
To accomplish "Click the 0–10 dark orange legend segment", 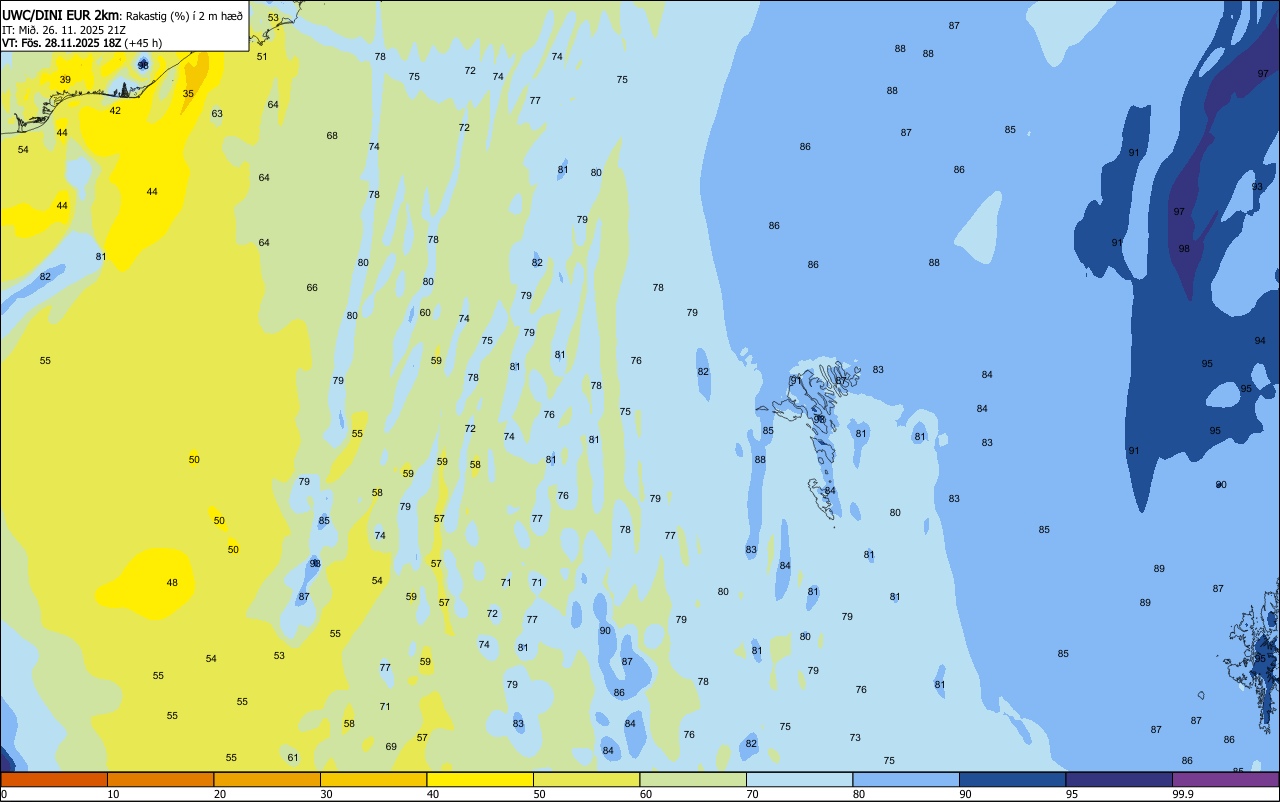I will pyautogui.click(x=54, y=779).
